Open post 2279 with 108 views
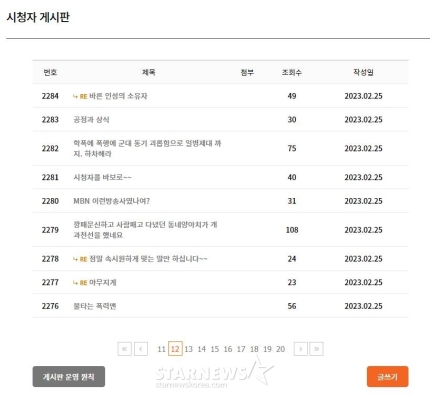430x396 pixels. click(145, 230)
